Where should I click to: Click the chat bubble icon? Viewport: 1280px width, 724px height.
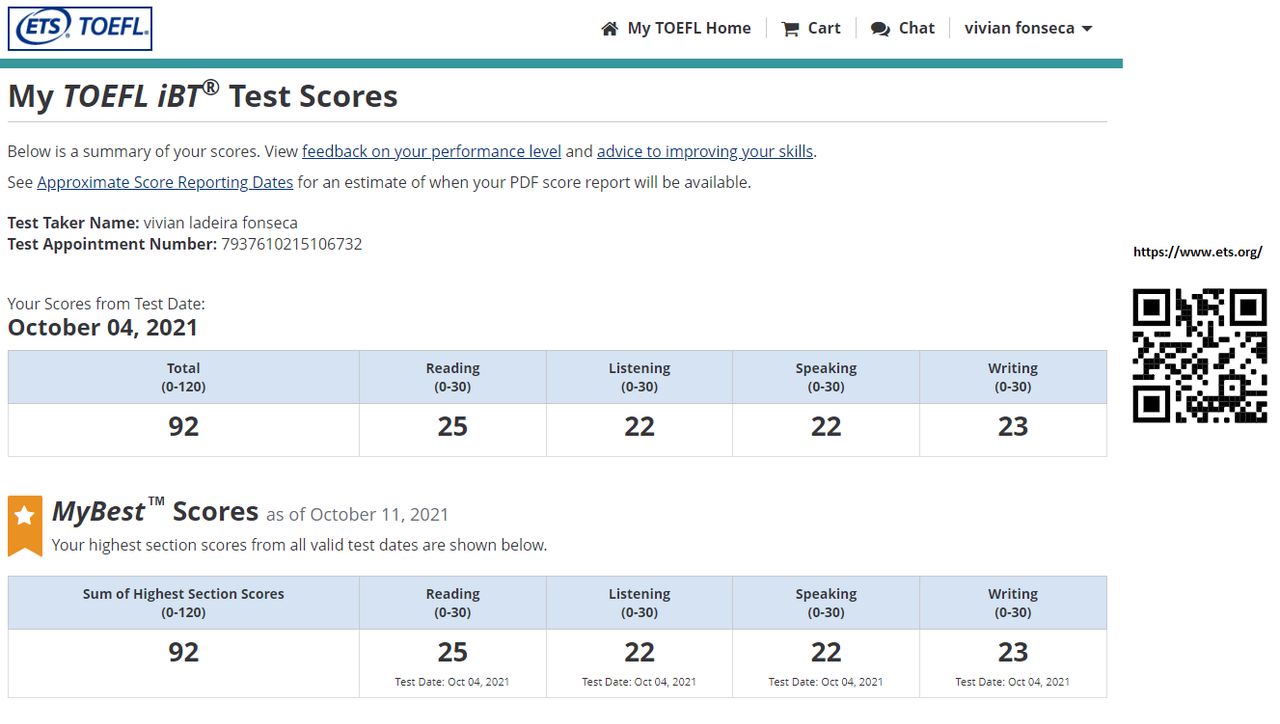tap(880, 29)
